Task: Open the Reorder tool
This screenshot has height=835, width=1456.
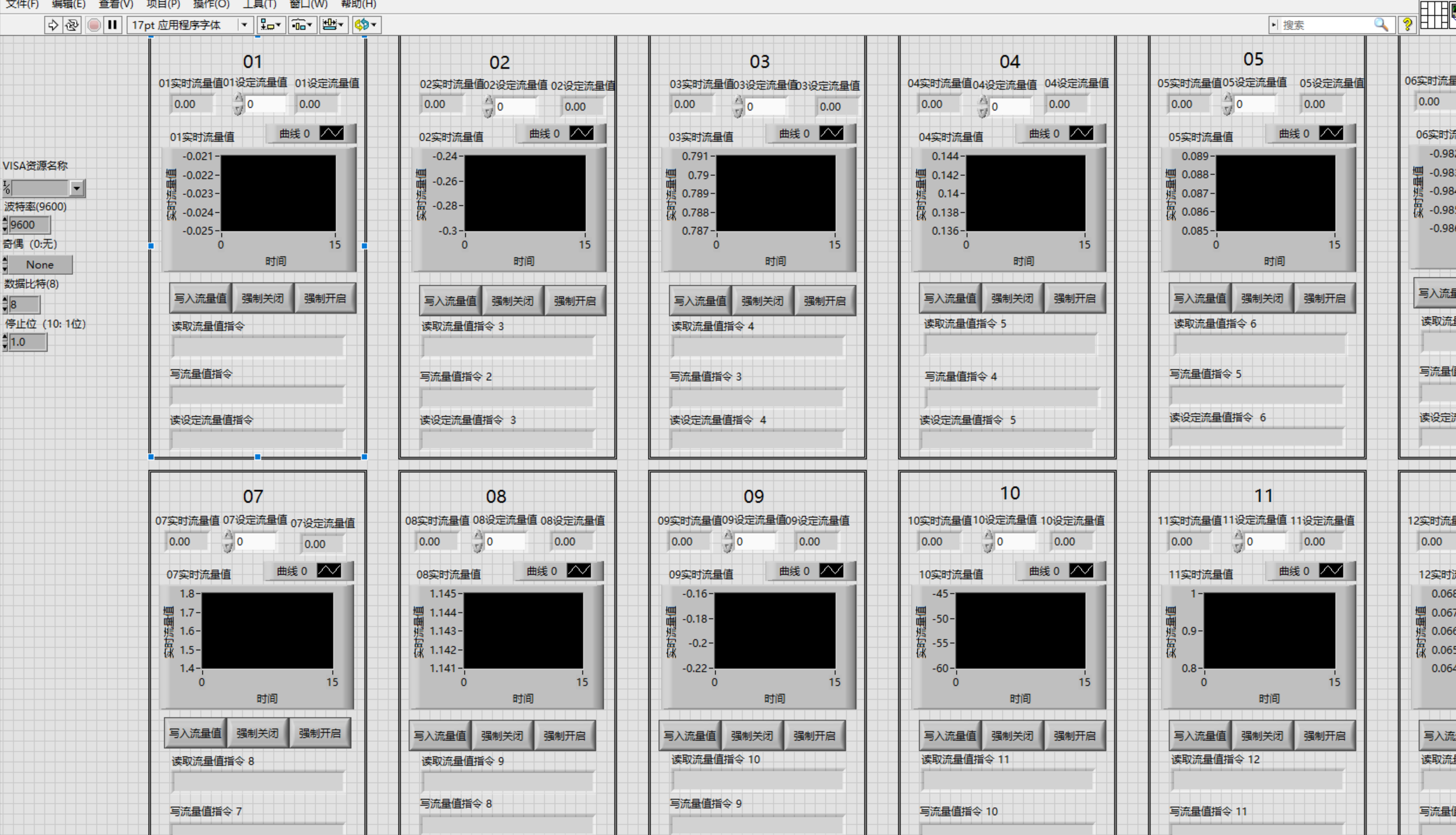Action: [366, 25]
